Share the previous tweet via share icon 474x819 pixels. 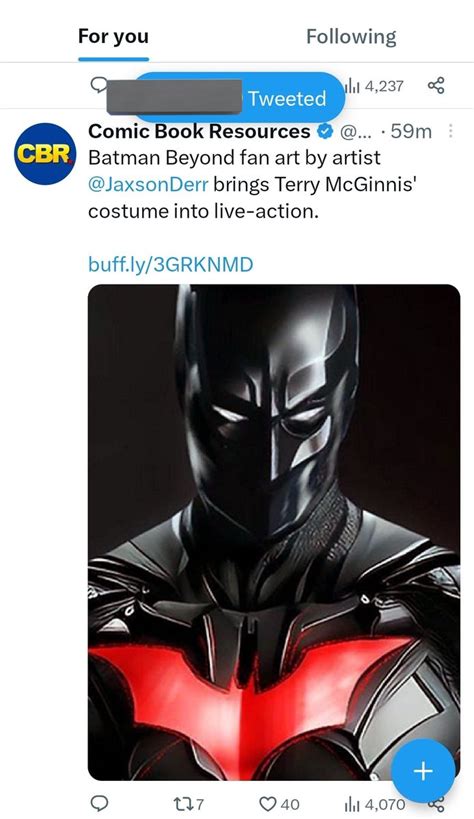pos(436,85)
